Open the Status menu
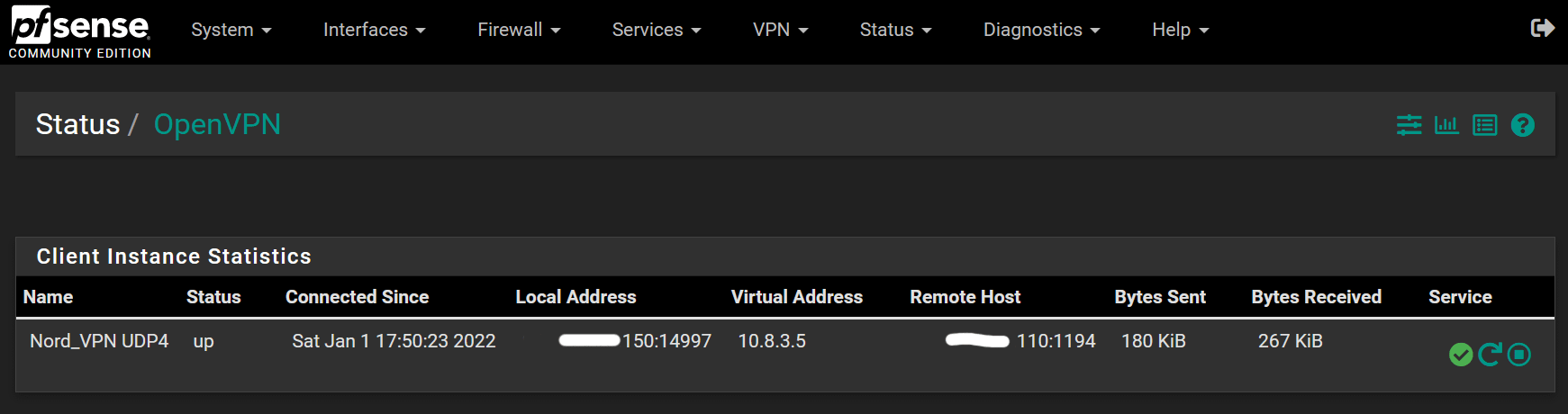Image resolution: width=1568 pixels, height=414 pixels. click(895, 30)
